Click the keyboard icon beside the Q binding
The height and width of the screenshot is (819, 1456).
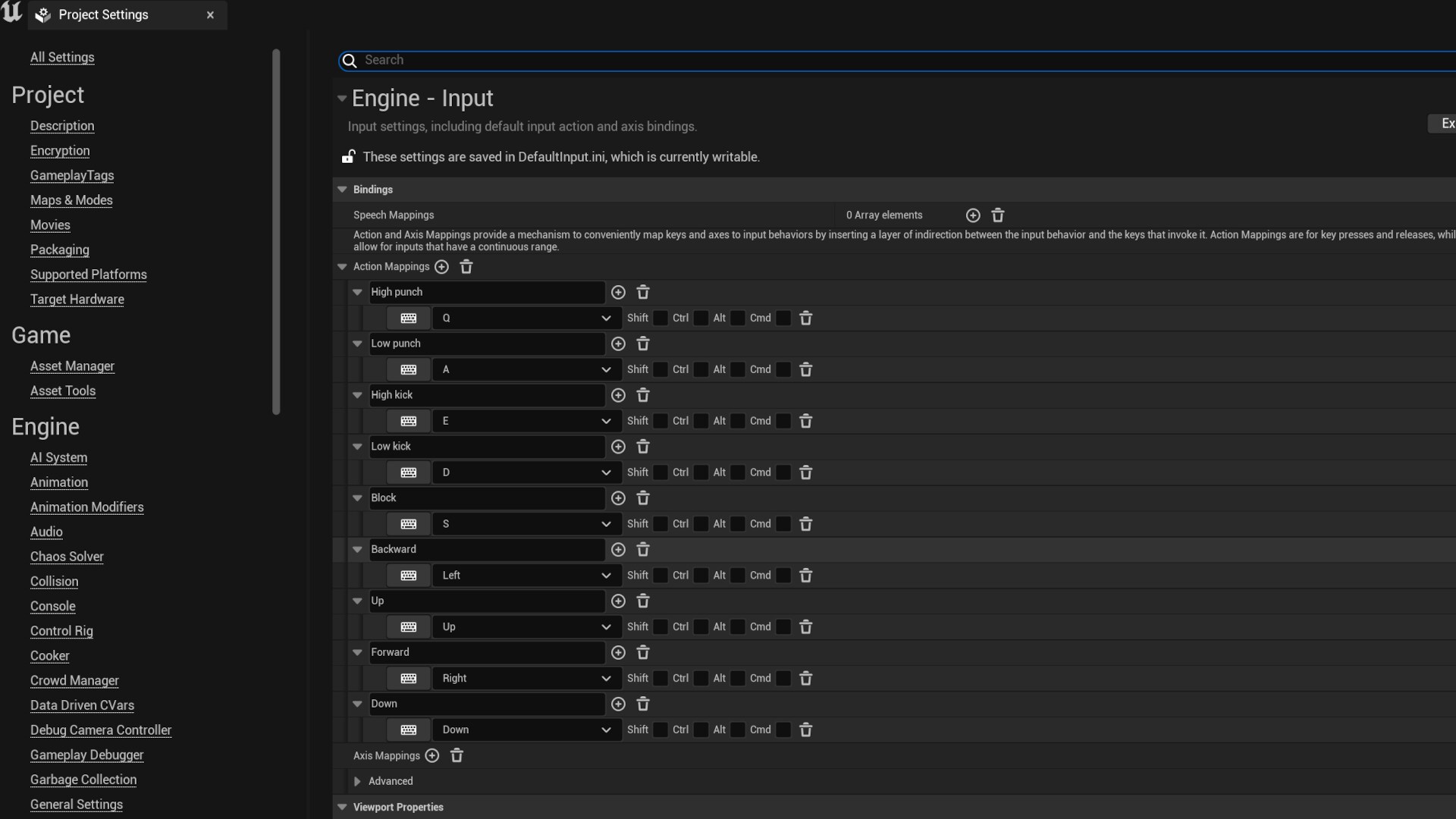(x=408, y=318)
